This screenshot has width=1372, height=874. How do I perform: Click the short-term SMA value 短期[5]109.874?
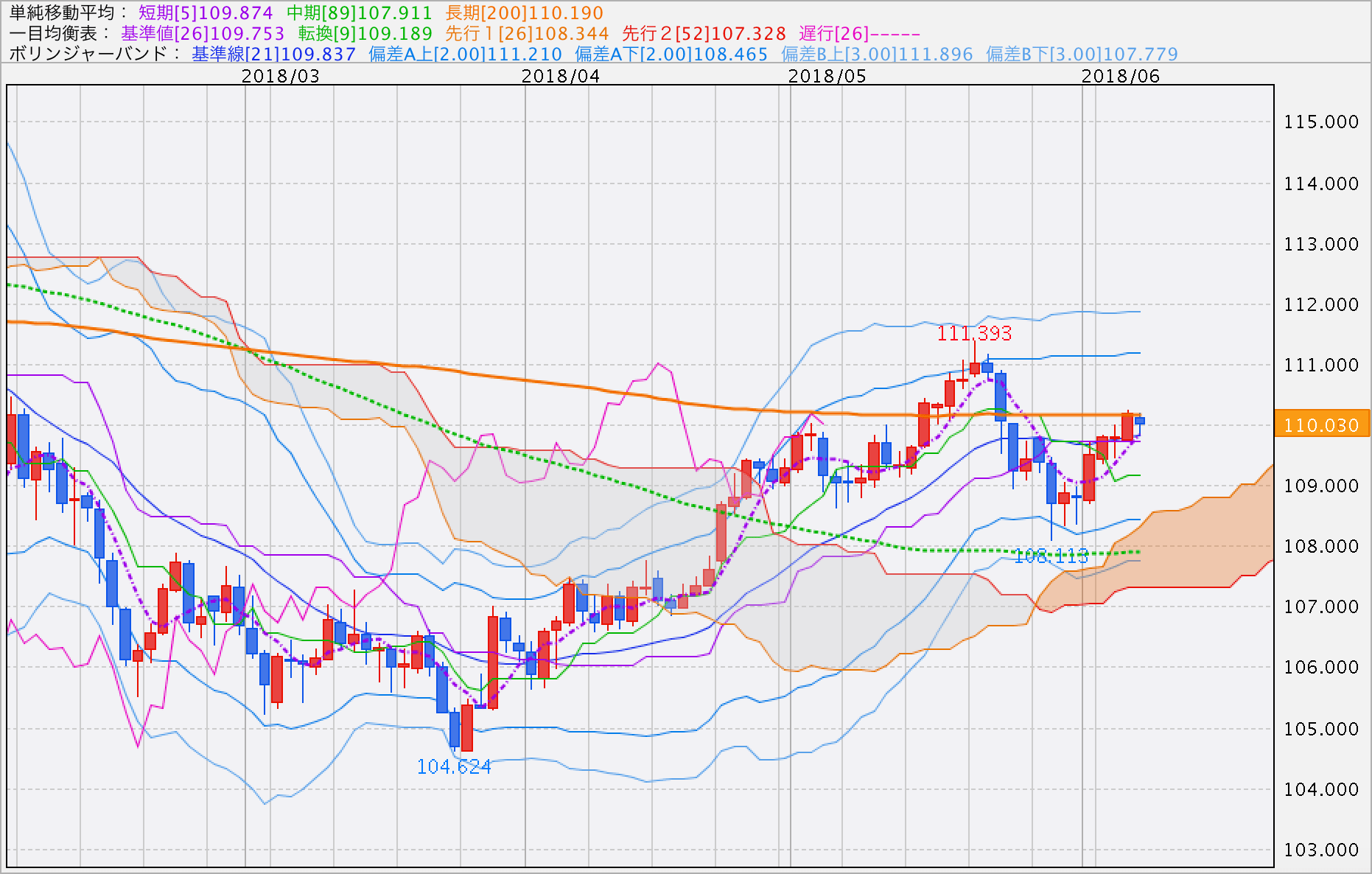pos(206,13)
